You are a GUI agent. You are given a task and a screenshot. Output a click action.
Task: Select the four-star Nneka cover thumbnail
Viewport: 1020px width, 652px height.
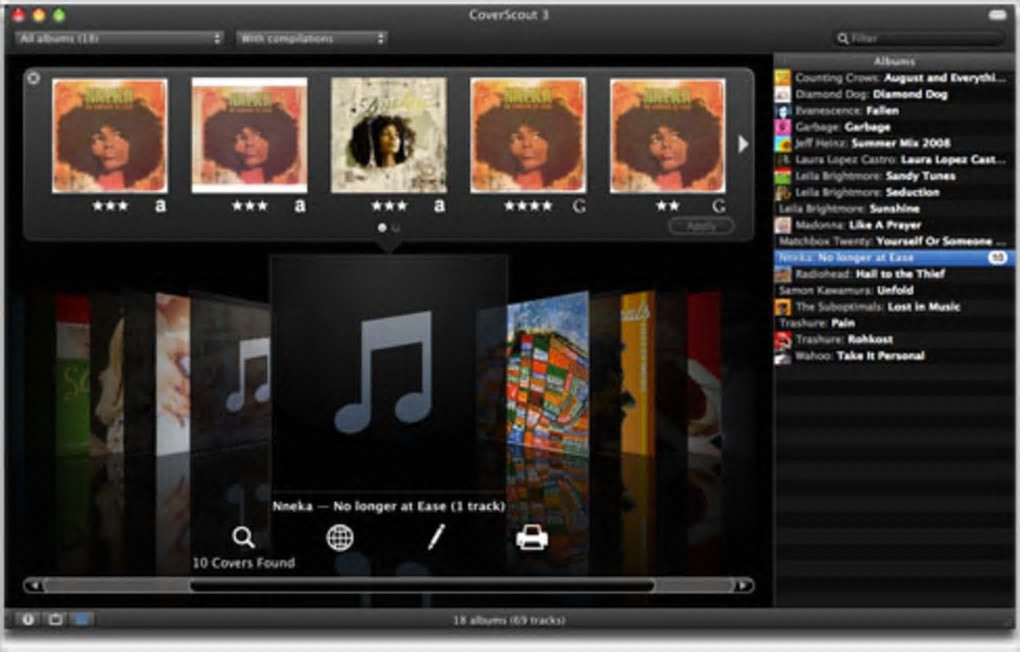pyautogui.click(x=528, y=135)
